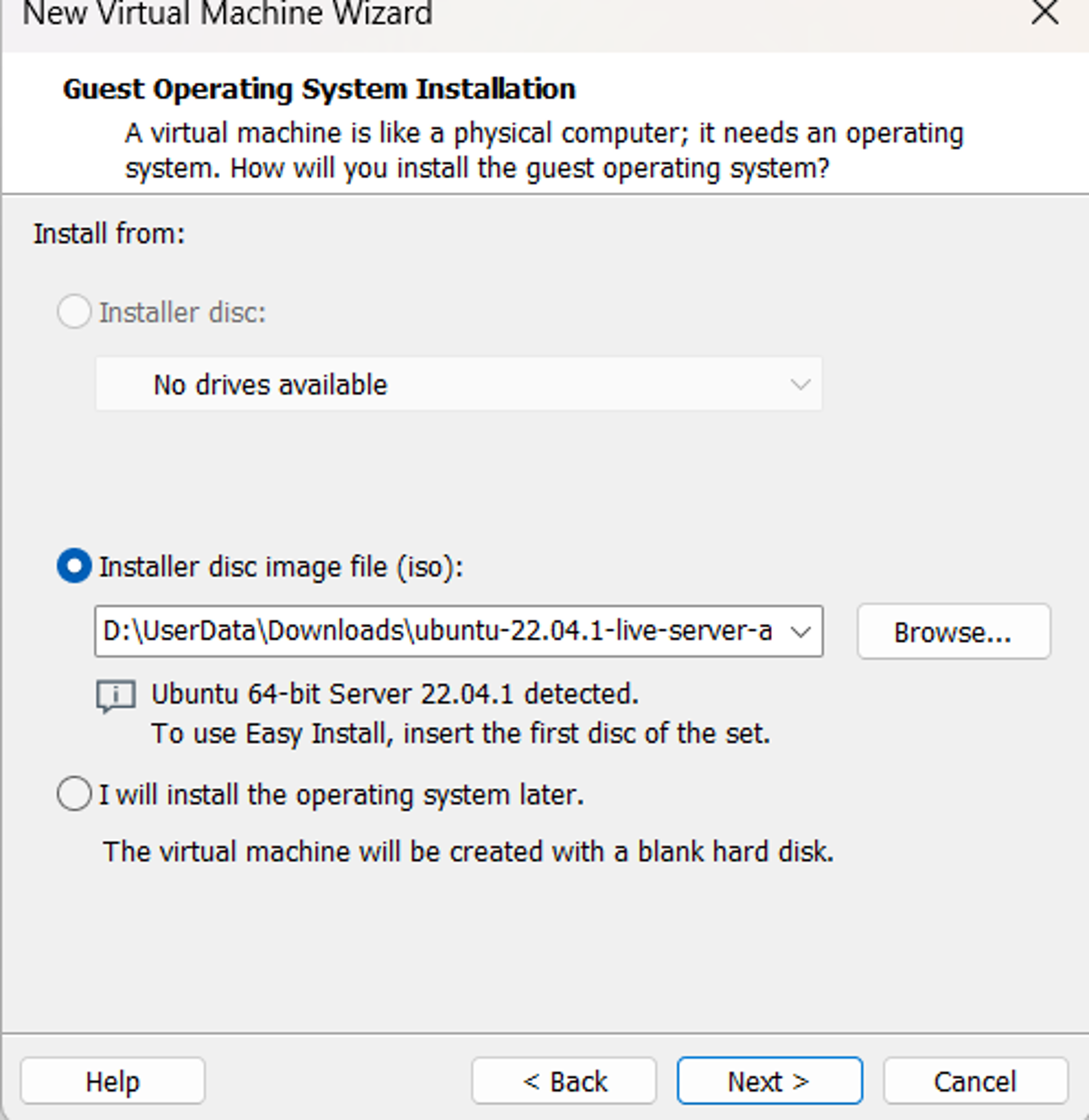Click the info icon beside Ubuntu detected message
The height and width of the screenshot is (1120, 1089).
tap(116, 696)
